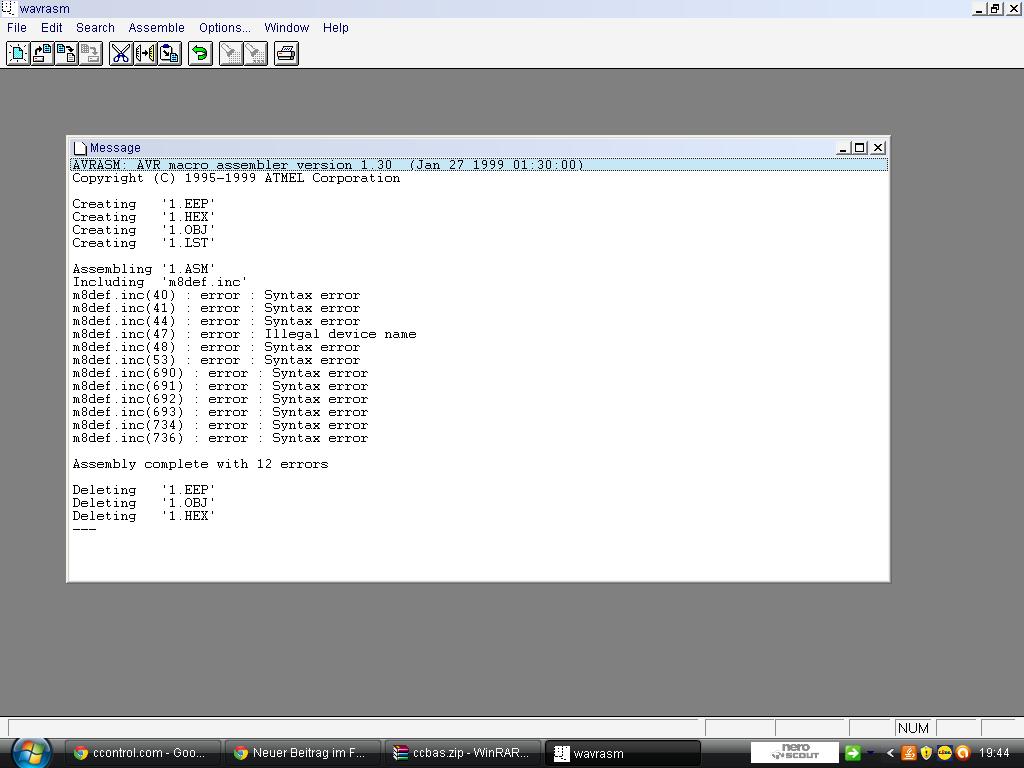
Task: Click the New file toolbar icon
Action: click(x=18, y=54)
